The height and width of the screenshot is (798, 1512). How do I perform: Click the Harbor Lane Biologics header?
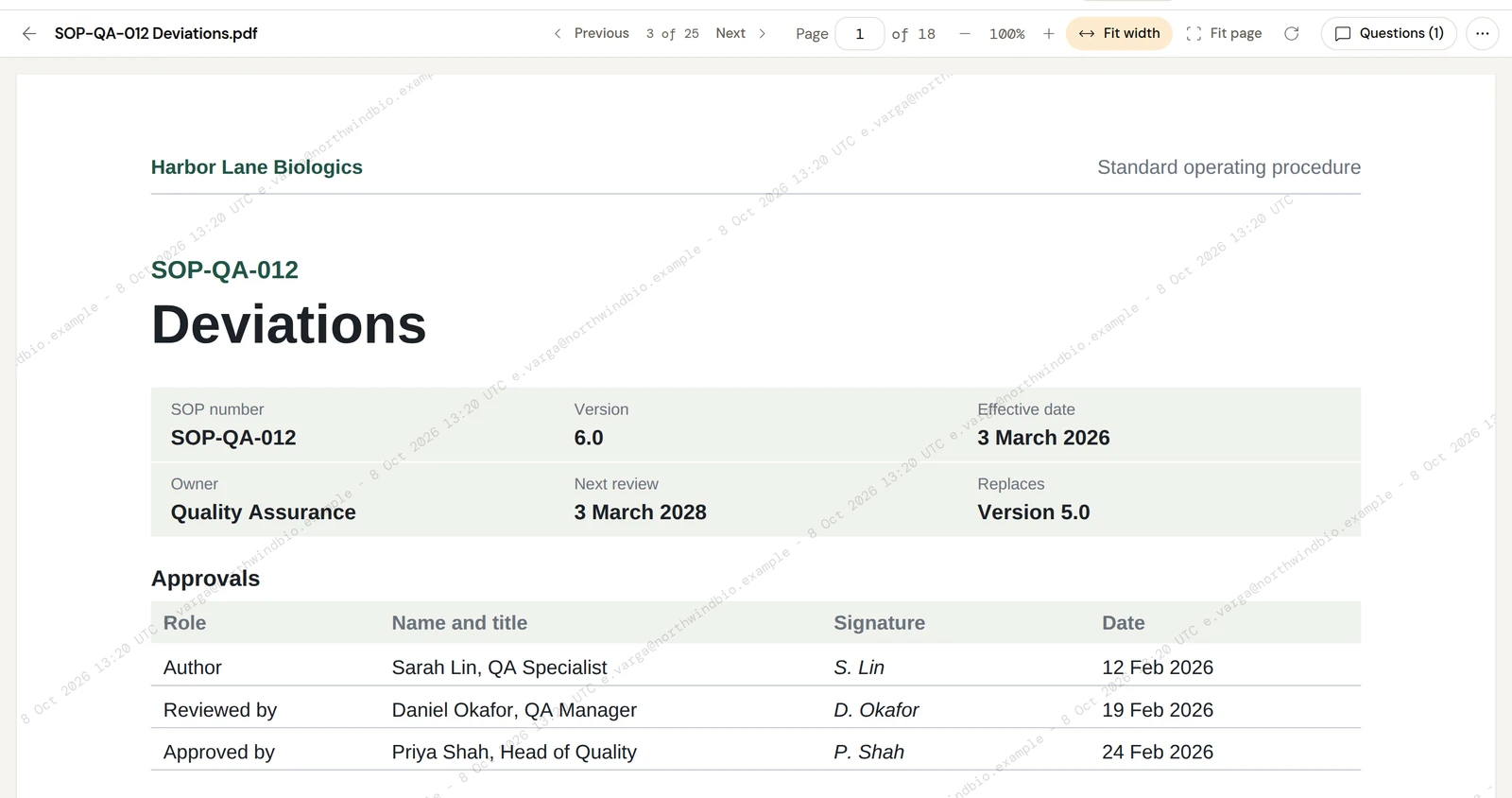click(257, 167)
